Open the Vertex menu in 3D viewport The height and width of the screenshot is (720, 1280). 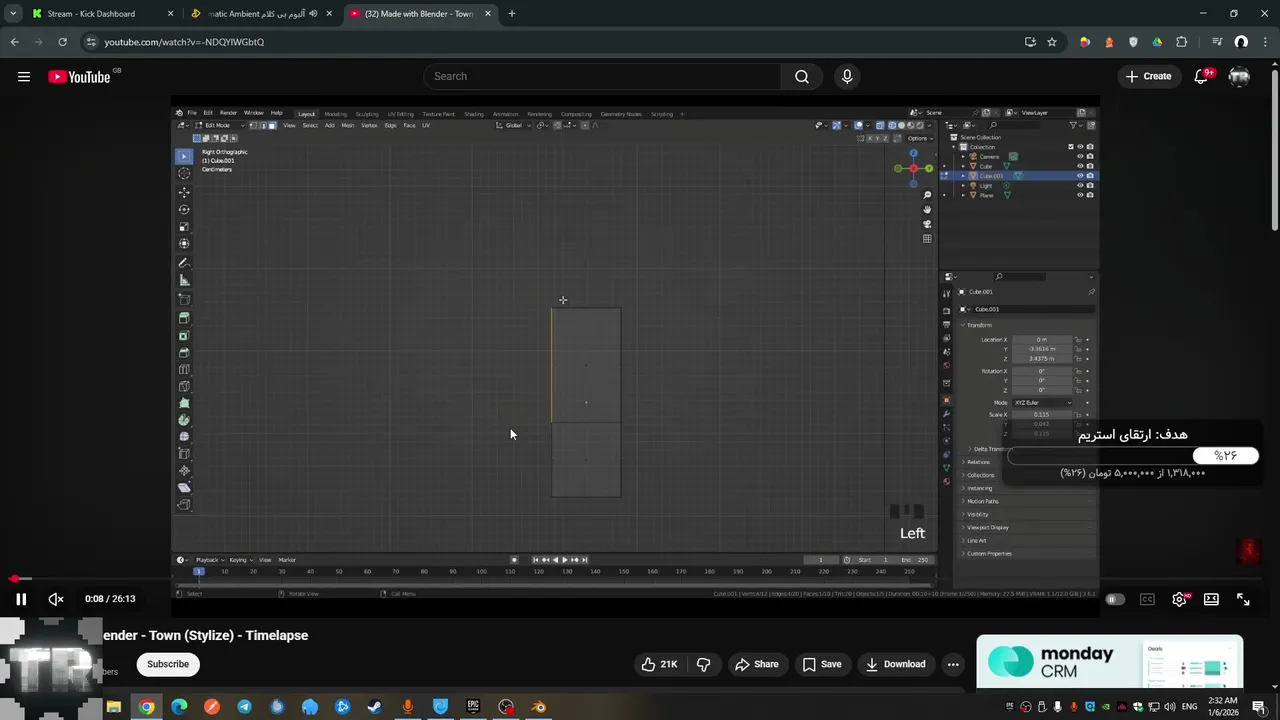[369, 125]
